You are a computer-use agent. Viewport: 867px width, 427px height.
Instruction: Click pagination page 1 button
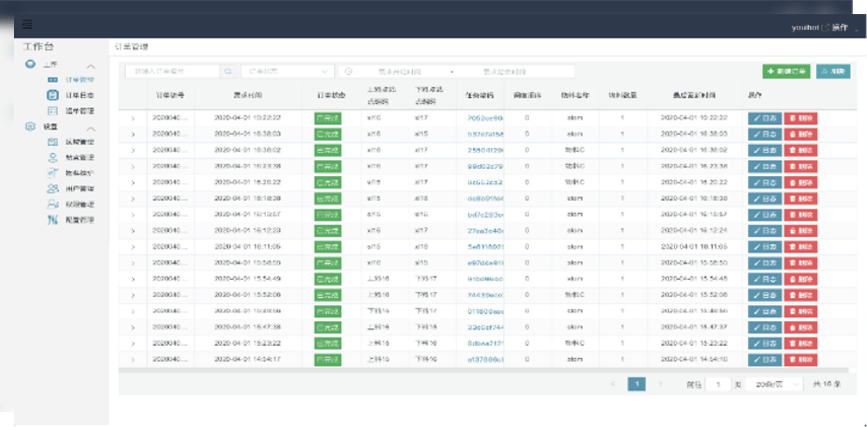pos(636,384)
